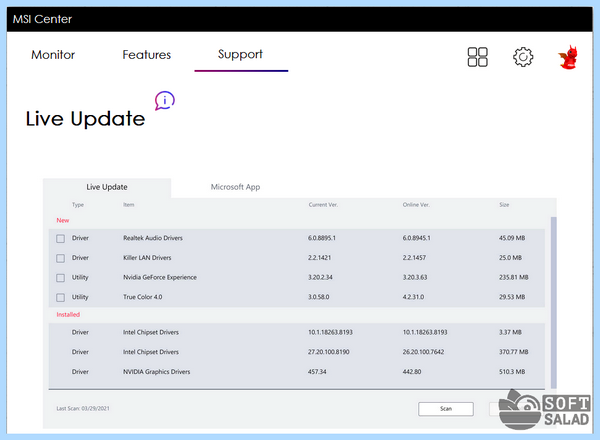600x440 pixels.
Task: Open settings via the gear icon
Action: pyautogui.click(x=523, y=57)
